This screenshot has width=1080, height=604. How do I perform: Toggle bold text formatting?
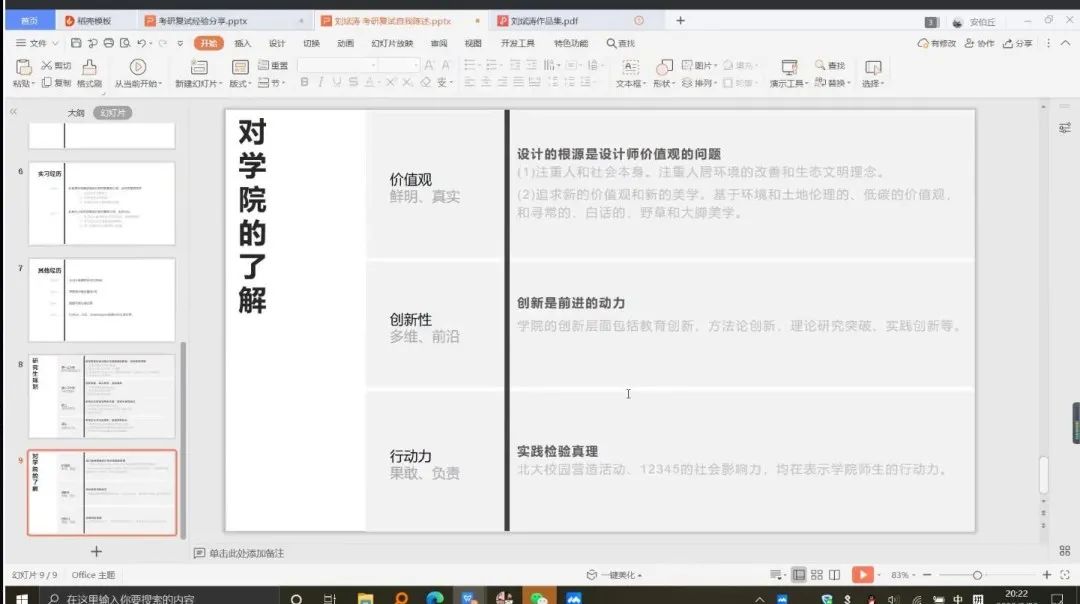tap(305, 83)
